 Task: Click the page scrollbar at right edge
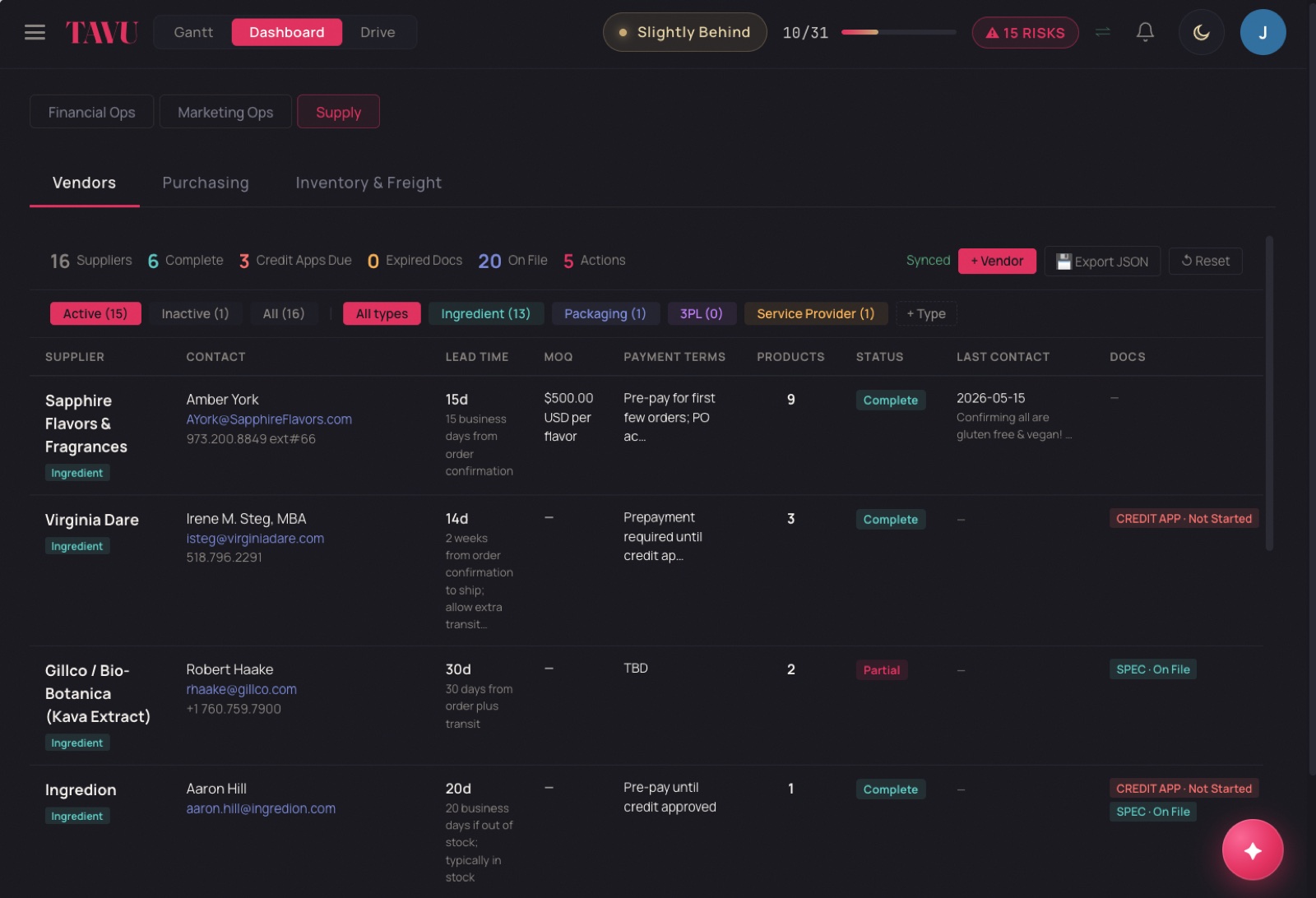pyautogui.click(x=1312, y=388)
